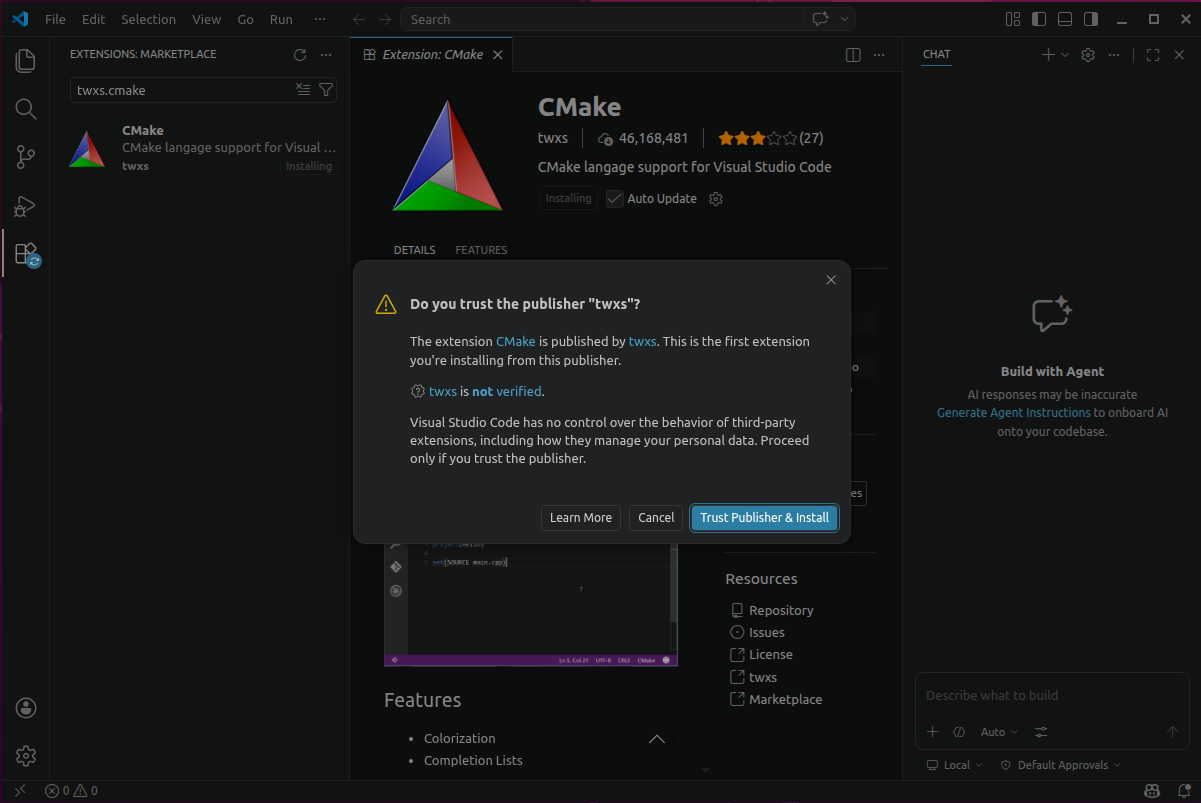Open the View menu
The width and height of the screenshot is (1201, 803).
coord(207,19)
